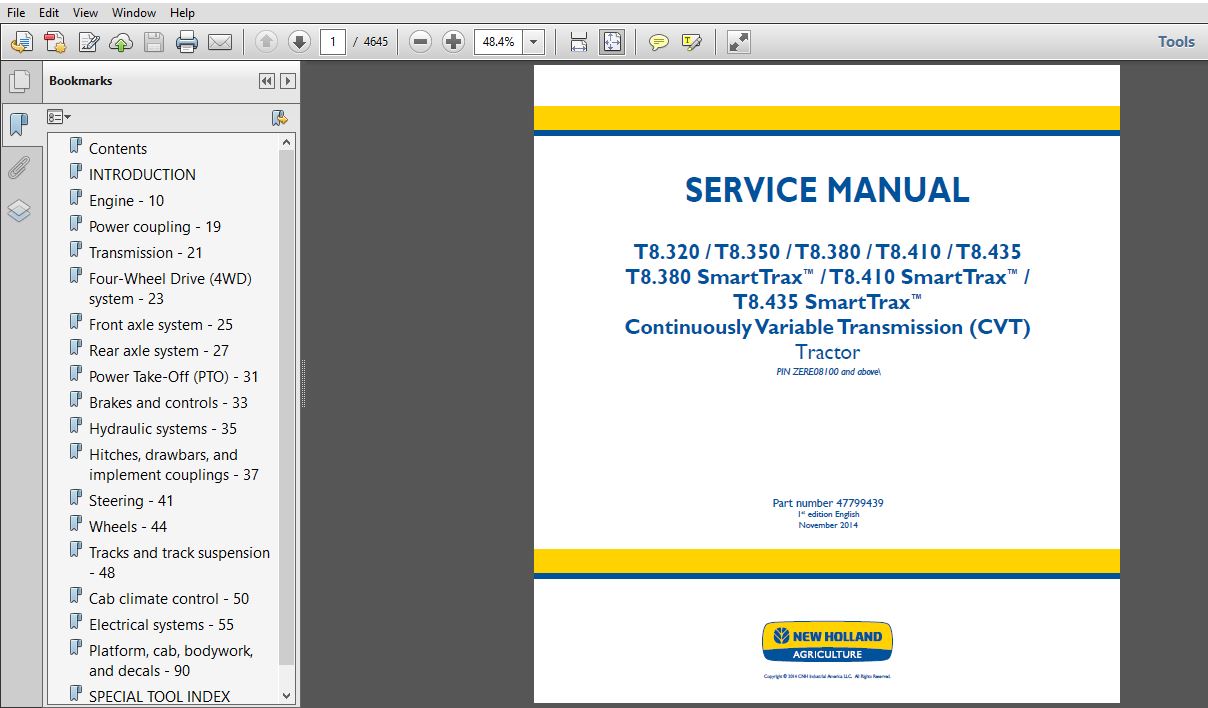Click the bookmarks panel right-arrow button
The height and width of the screenshot is (708, 1208).
coord(288,81)
